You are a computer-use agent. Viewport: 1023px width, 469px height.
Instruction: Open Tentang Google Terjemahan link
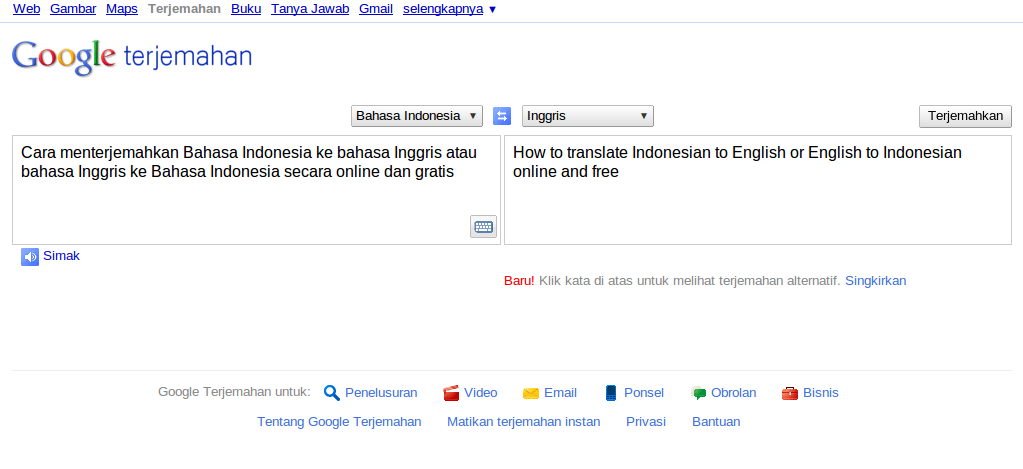[339, 421]
